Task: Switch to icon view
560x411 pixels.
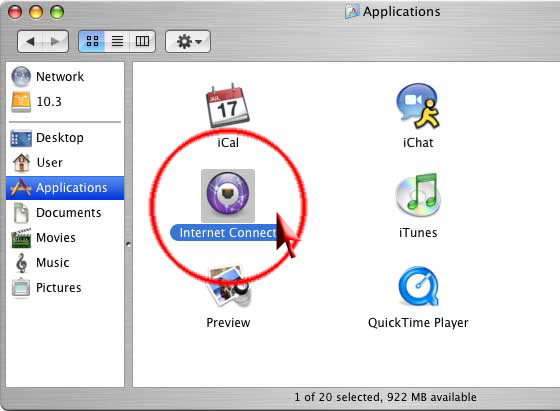Action: (92, 41)
